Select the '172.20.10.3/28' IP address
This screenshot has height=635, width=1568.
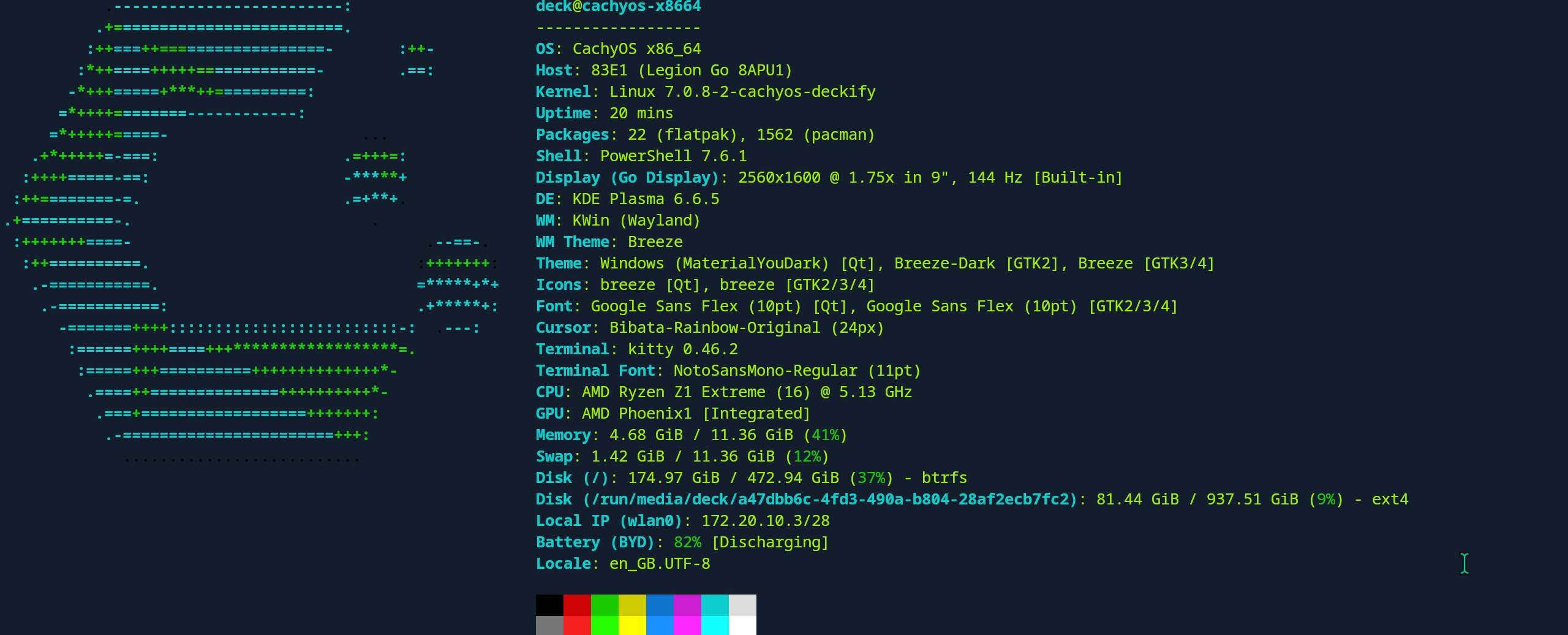tap(765, 521)
